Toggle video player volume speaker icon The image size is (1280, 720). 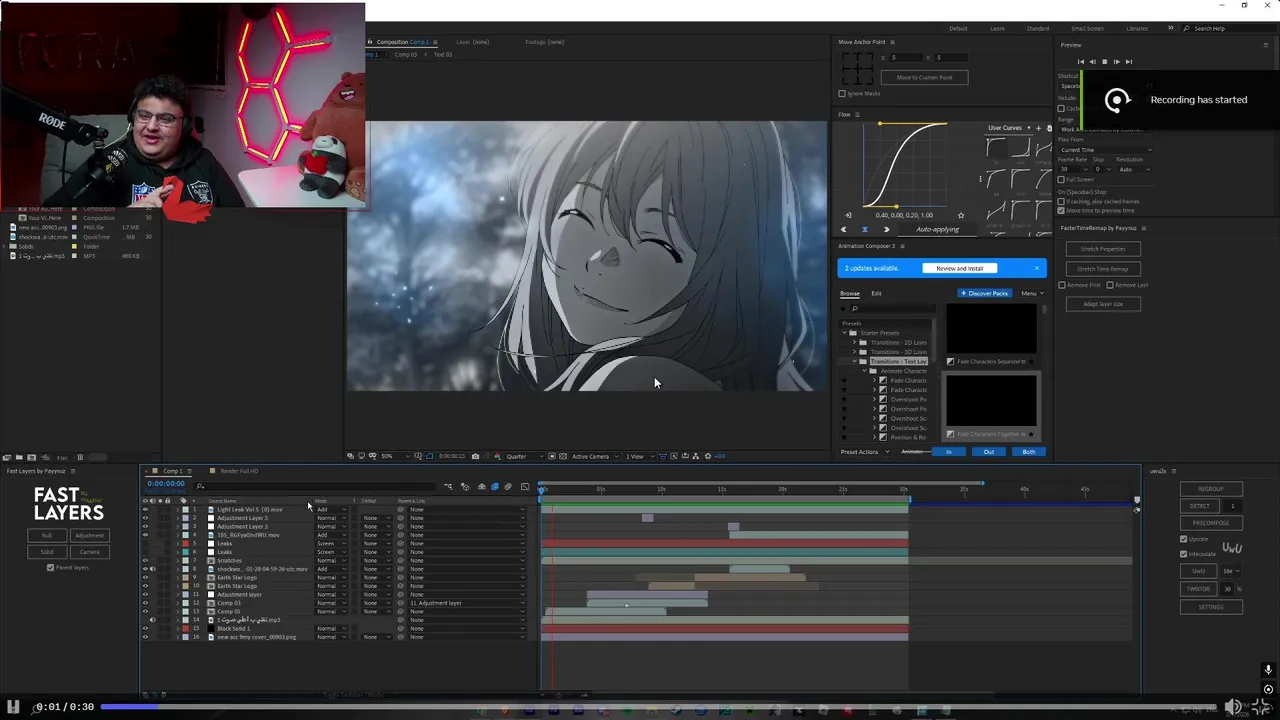tap(1234, 707)
